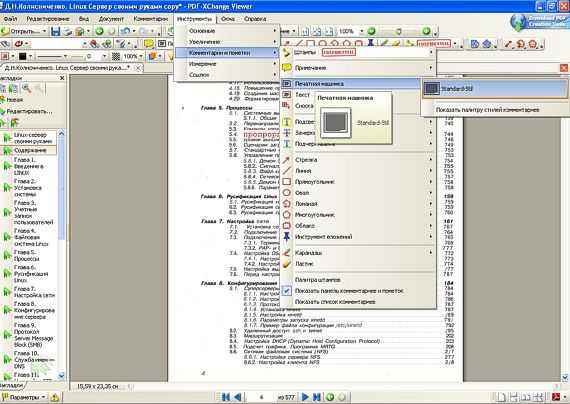
Task: Click the Save diskette icon in toolbar
Action: click(56, 32)
